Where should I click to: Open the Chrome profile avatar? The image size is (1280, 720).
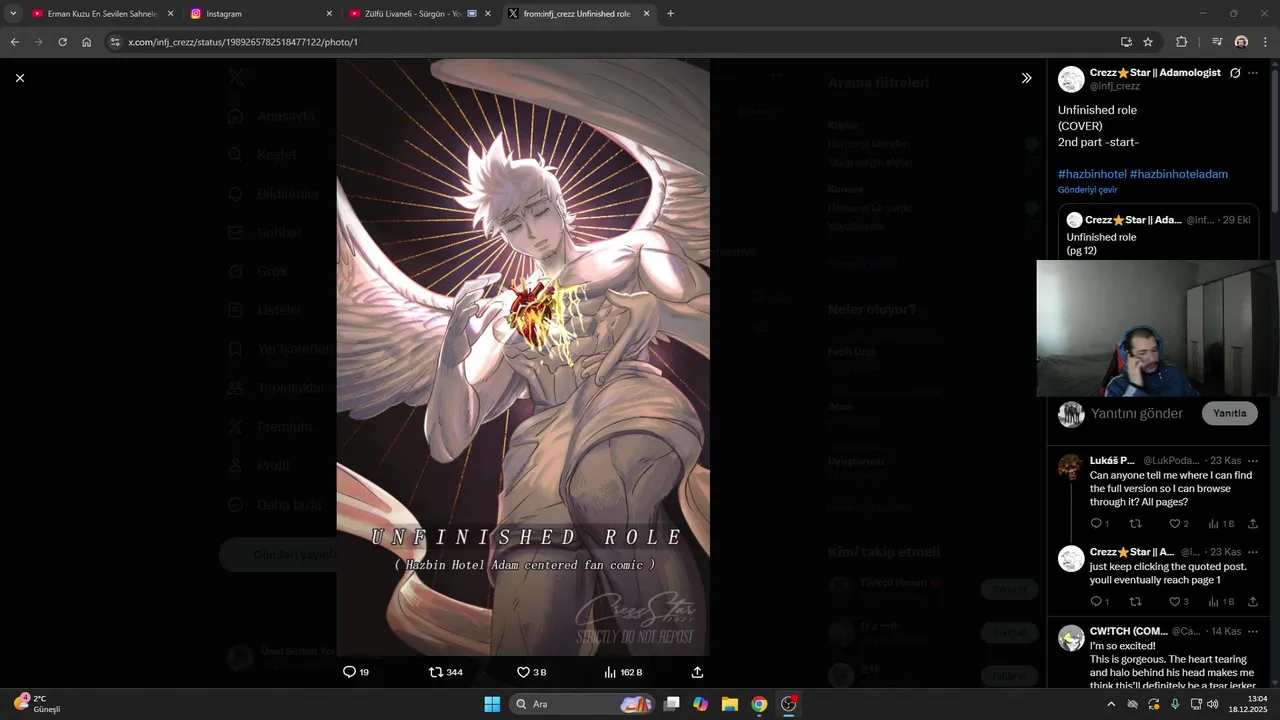point(1241,42)
